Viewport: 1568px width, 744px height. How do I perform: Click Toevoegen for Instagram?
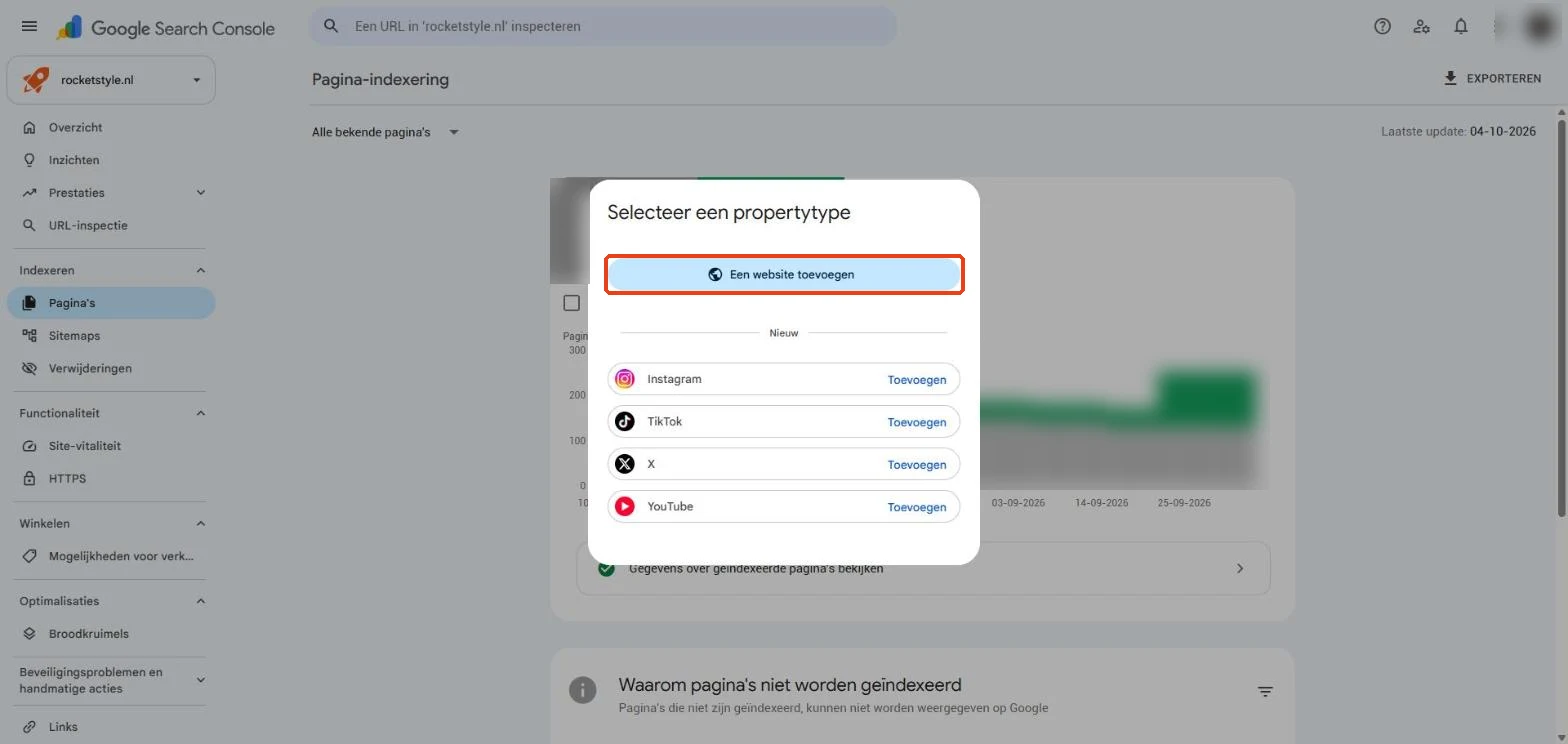point(917,380)
